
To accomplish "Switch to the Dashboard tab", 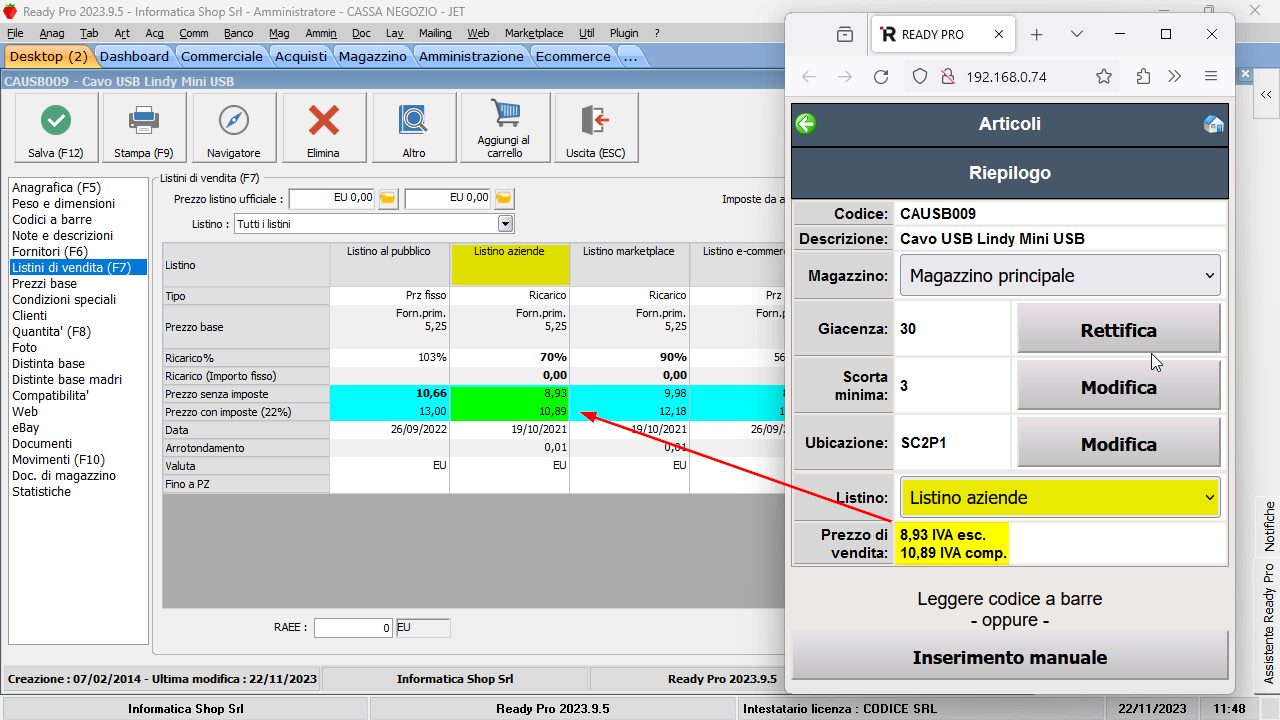I will (x=134, y=56).
